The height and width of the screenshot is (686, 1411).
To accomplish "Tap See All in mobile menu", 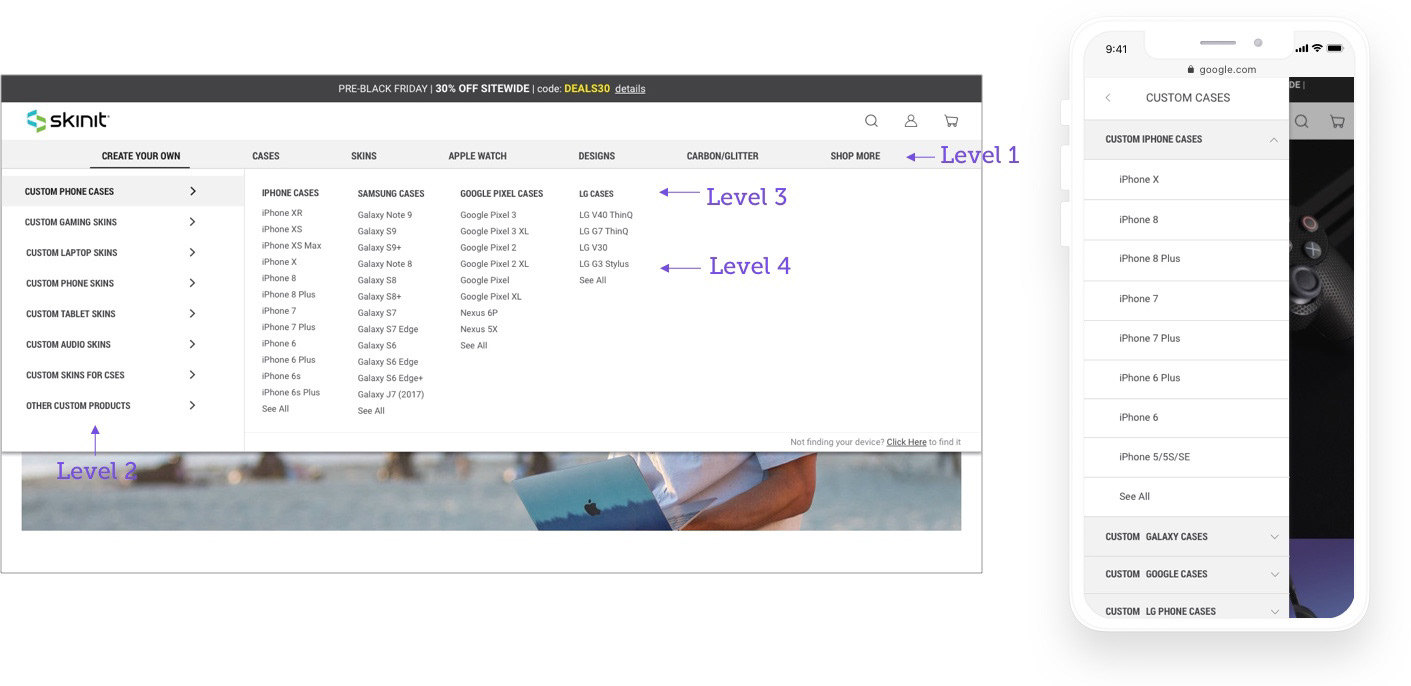I will (1186, 497).
